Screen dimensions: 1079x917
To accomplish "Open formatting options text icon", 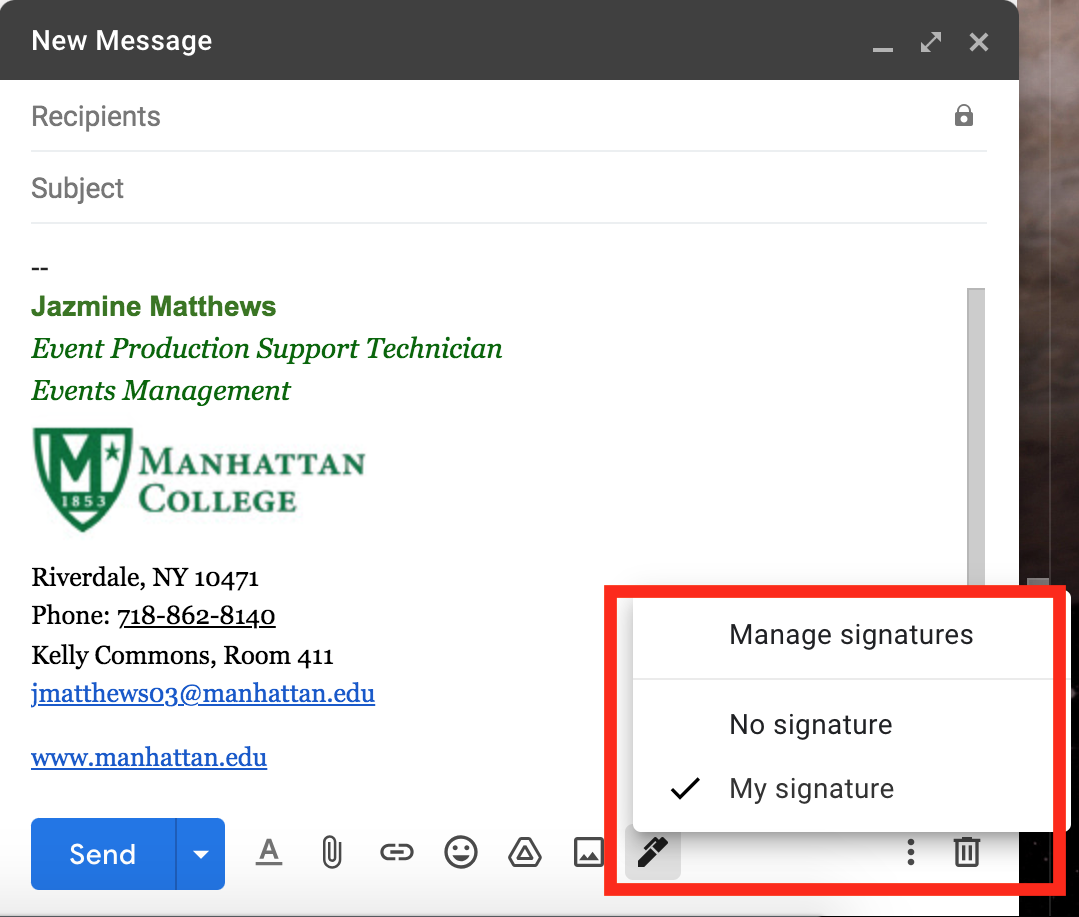I will click(268, 853).
